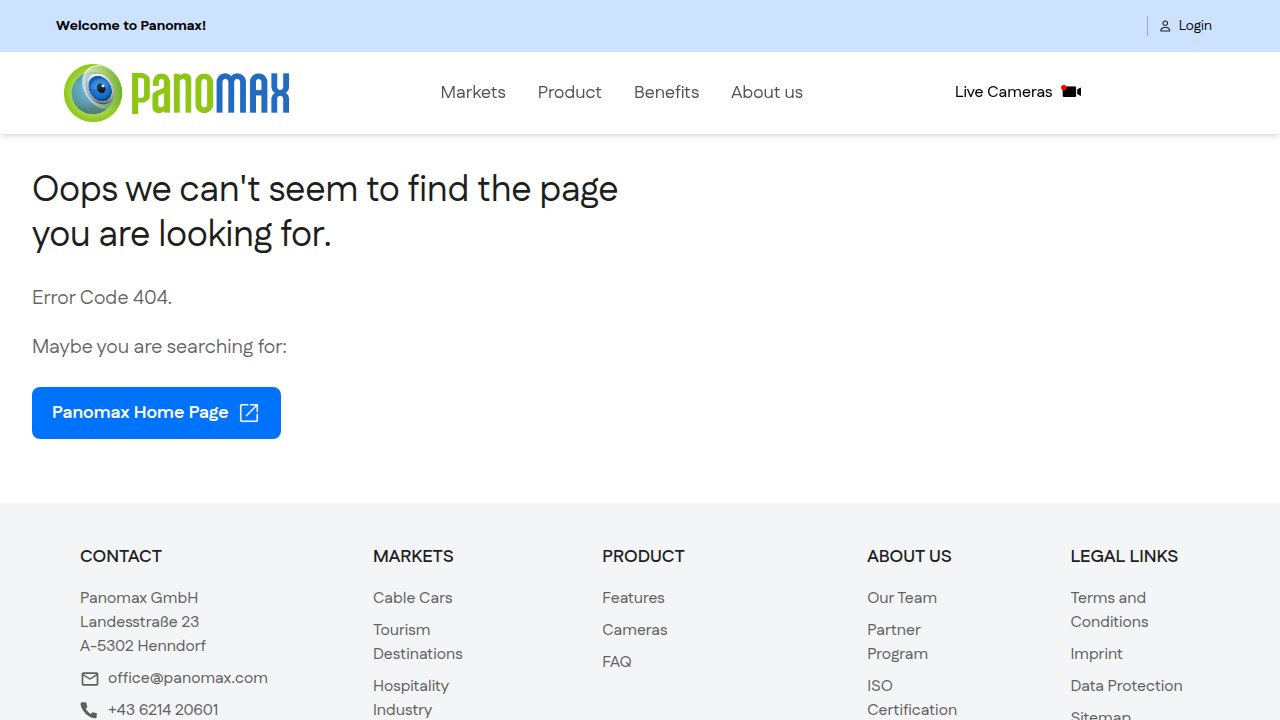
Task: Click the 'Error Code 404.' text
Action: (102, 297)
